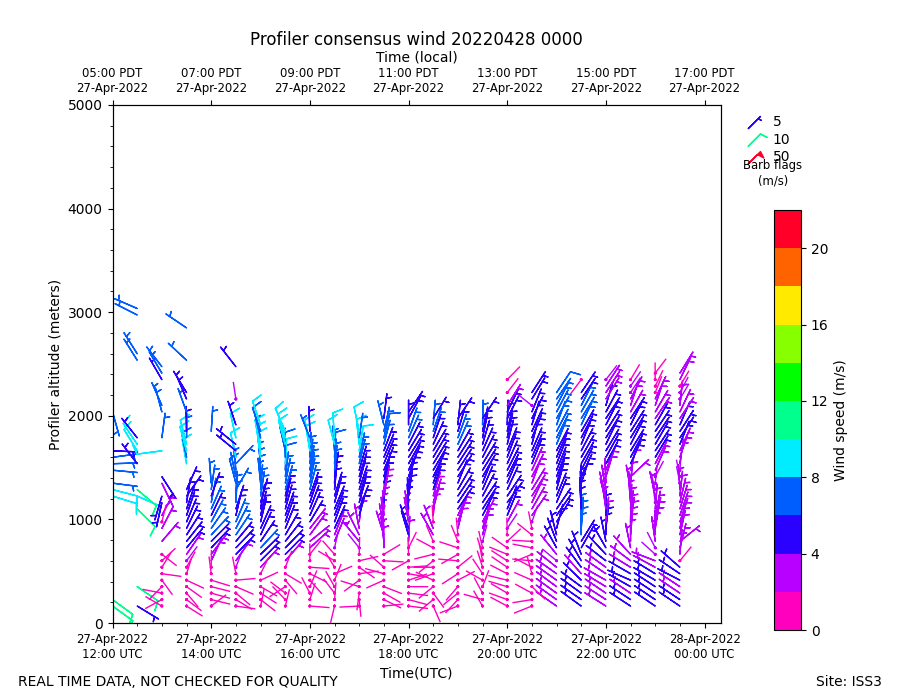This screenshot has width=900, height=700.
Task: Click the light blue colorbar segment below 8
Action: tap(788, 496)
